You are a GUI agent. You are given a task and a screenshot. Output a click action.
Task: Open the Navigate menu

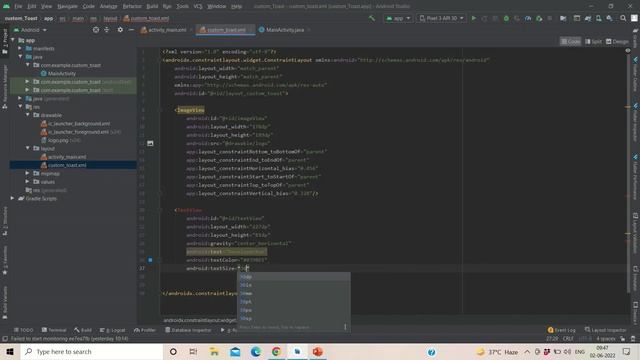click(x=67, y=6)
